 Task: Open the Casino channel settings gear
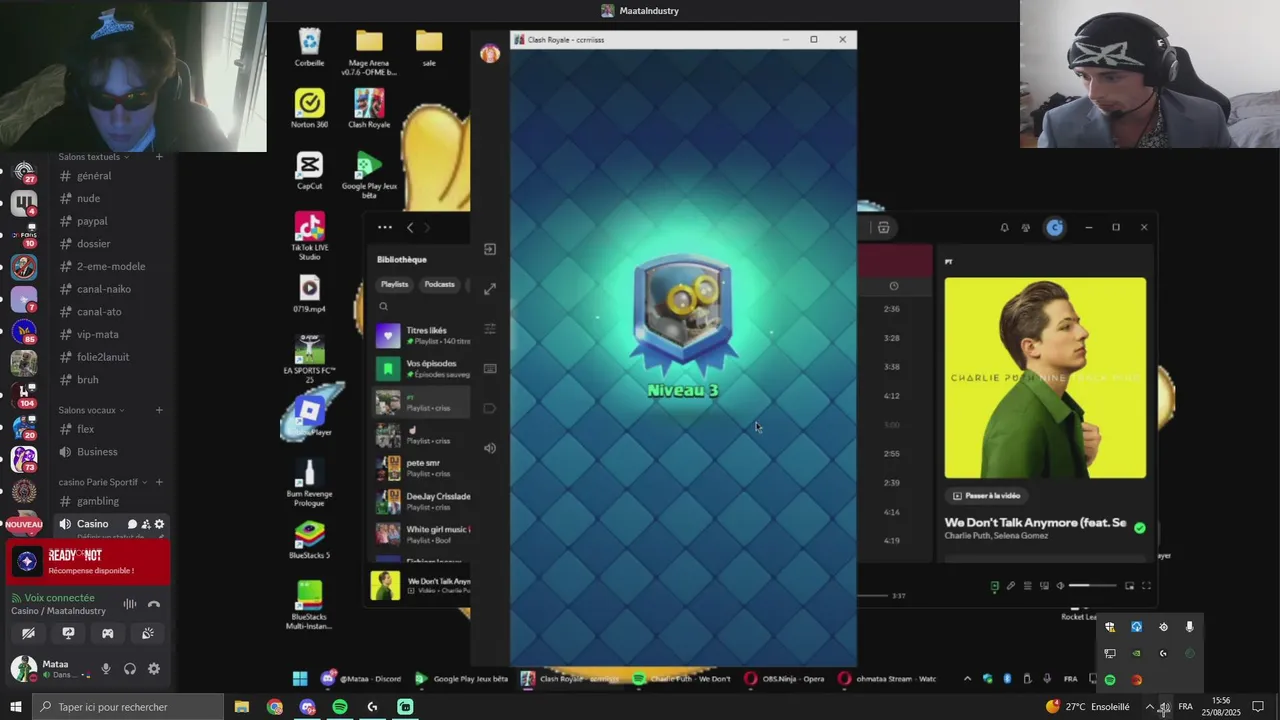(x=159, y=524)
